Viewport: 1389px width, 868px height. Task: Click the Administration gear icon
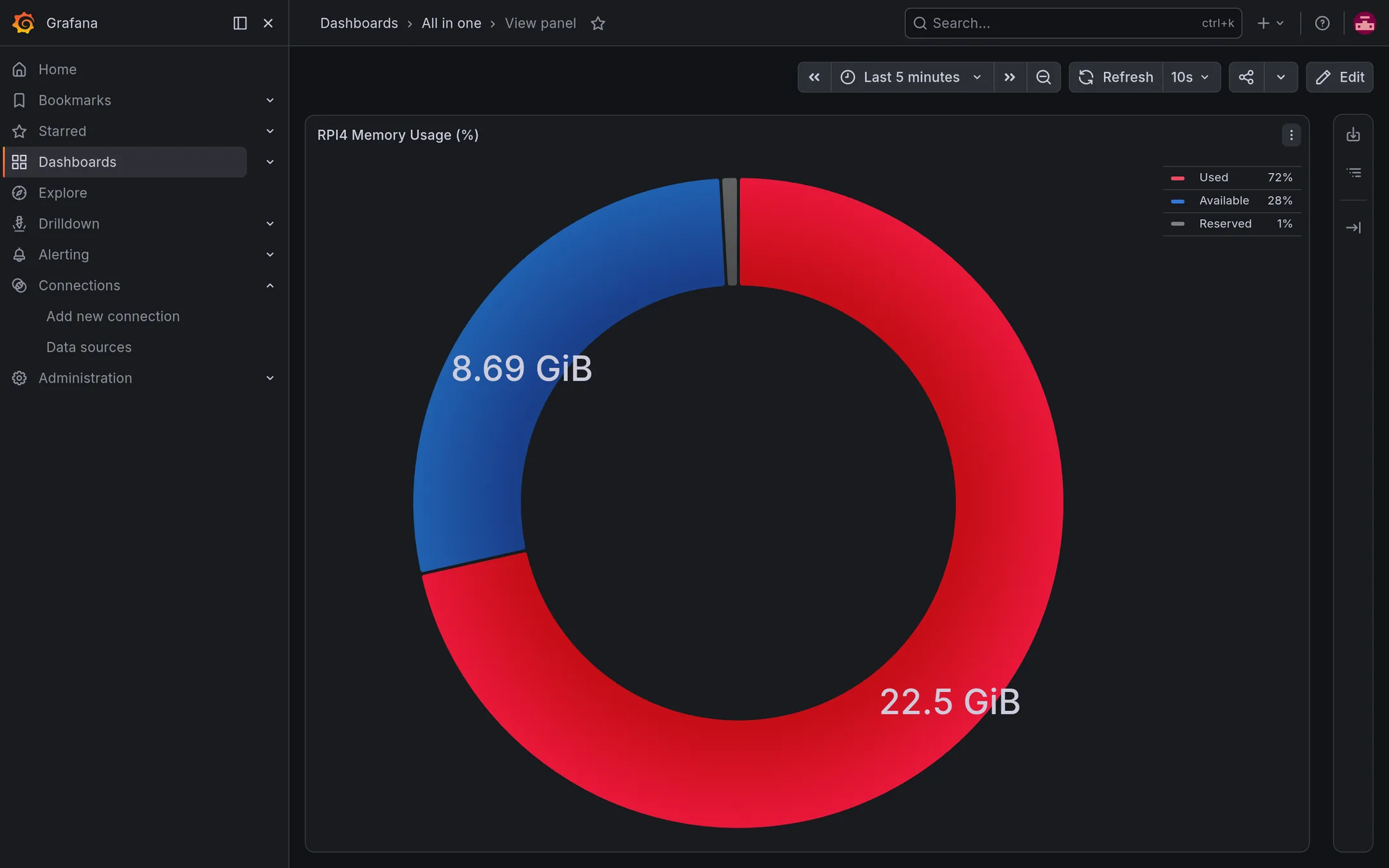[19, 378]
